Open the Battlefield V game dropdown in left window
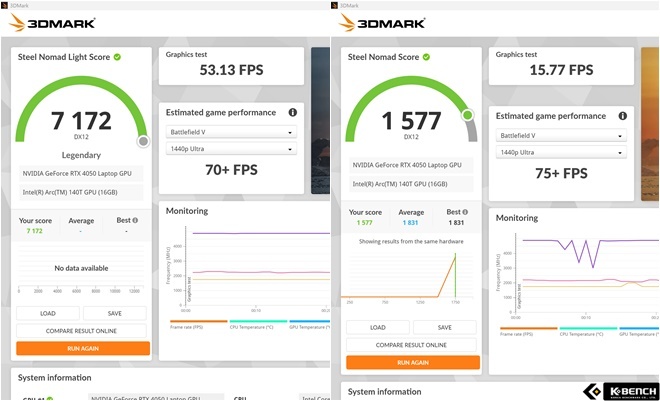The image size is (660, 401). coord(231,132)
